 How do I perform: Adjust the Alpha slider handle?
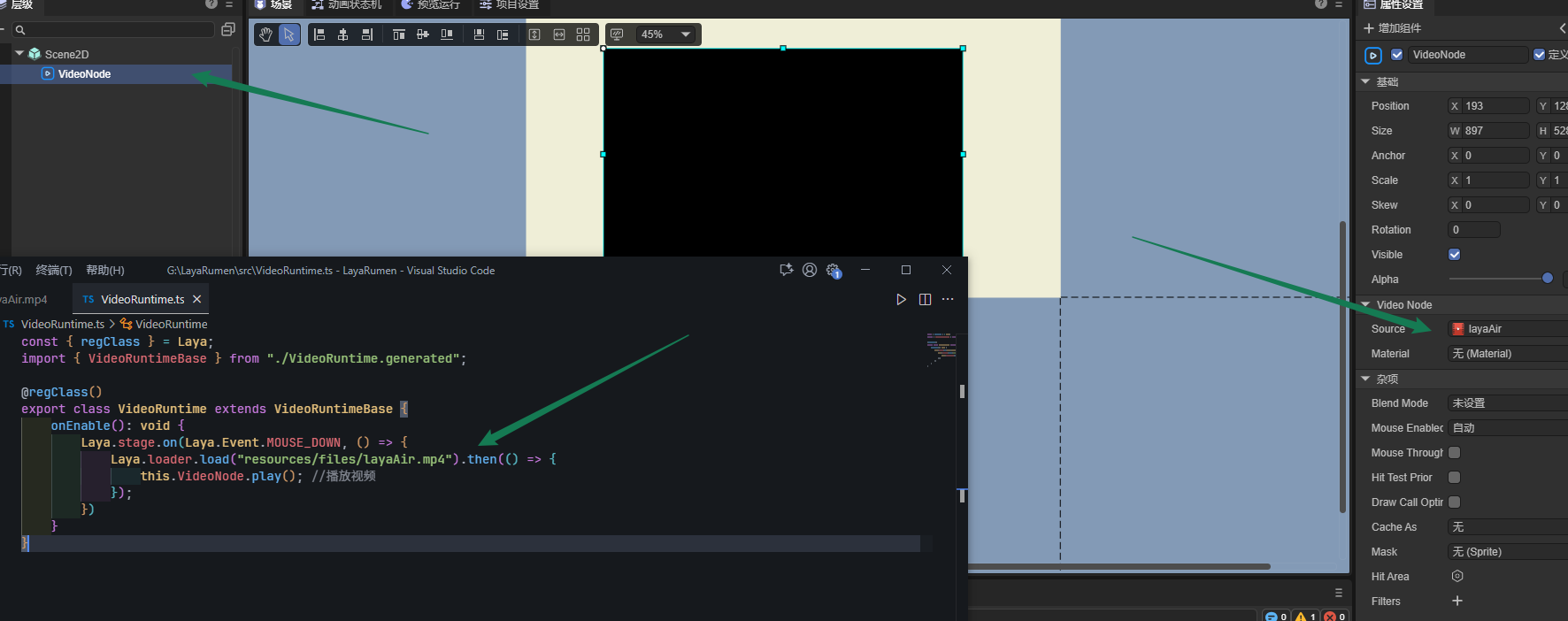tap(1548, 278)
